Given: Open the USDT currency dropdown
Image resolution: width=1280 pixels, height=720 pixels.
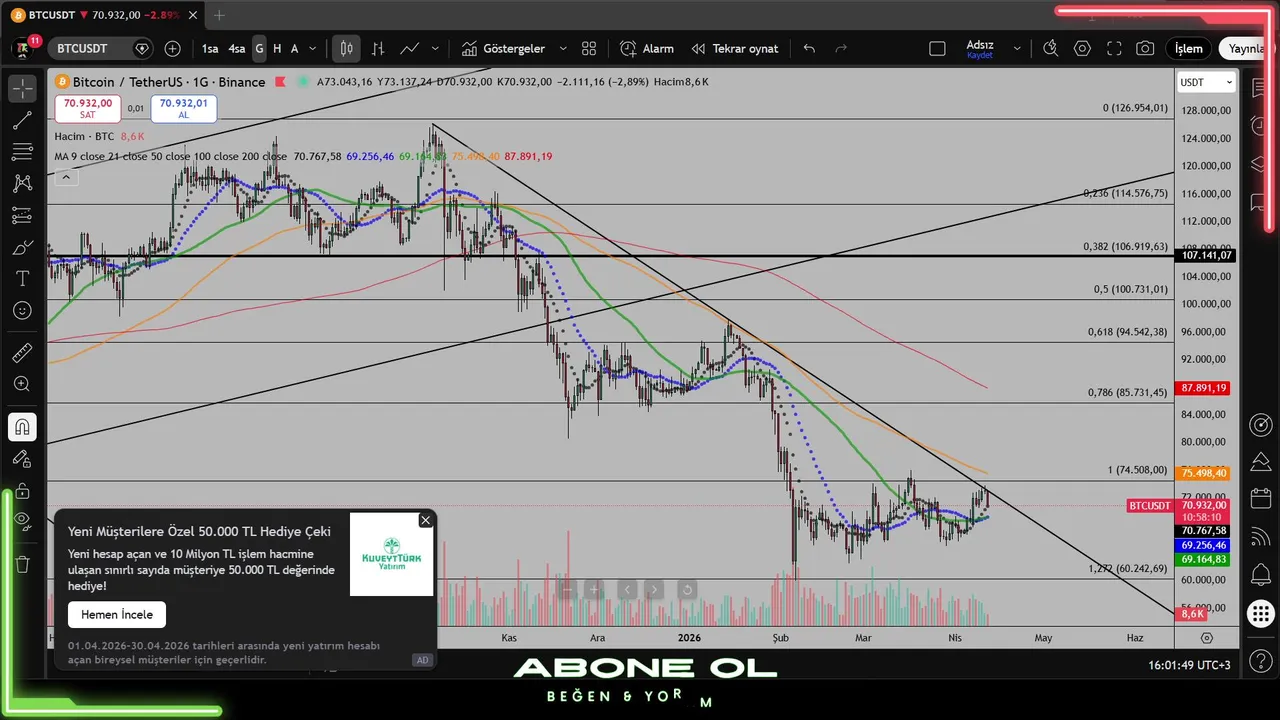Looking at the screenshot, I should tap(1206, 82).
